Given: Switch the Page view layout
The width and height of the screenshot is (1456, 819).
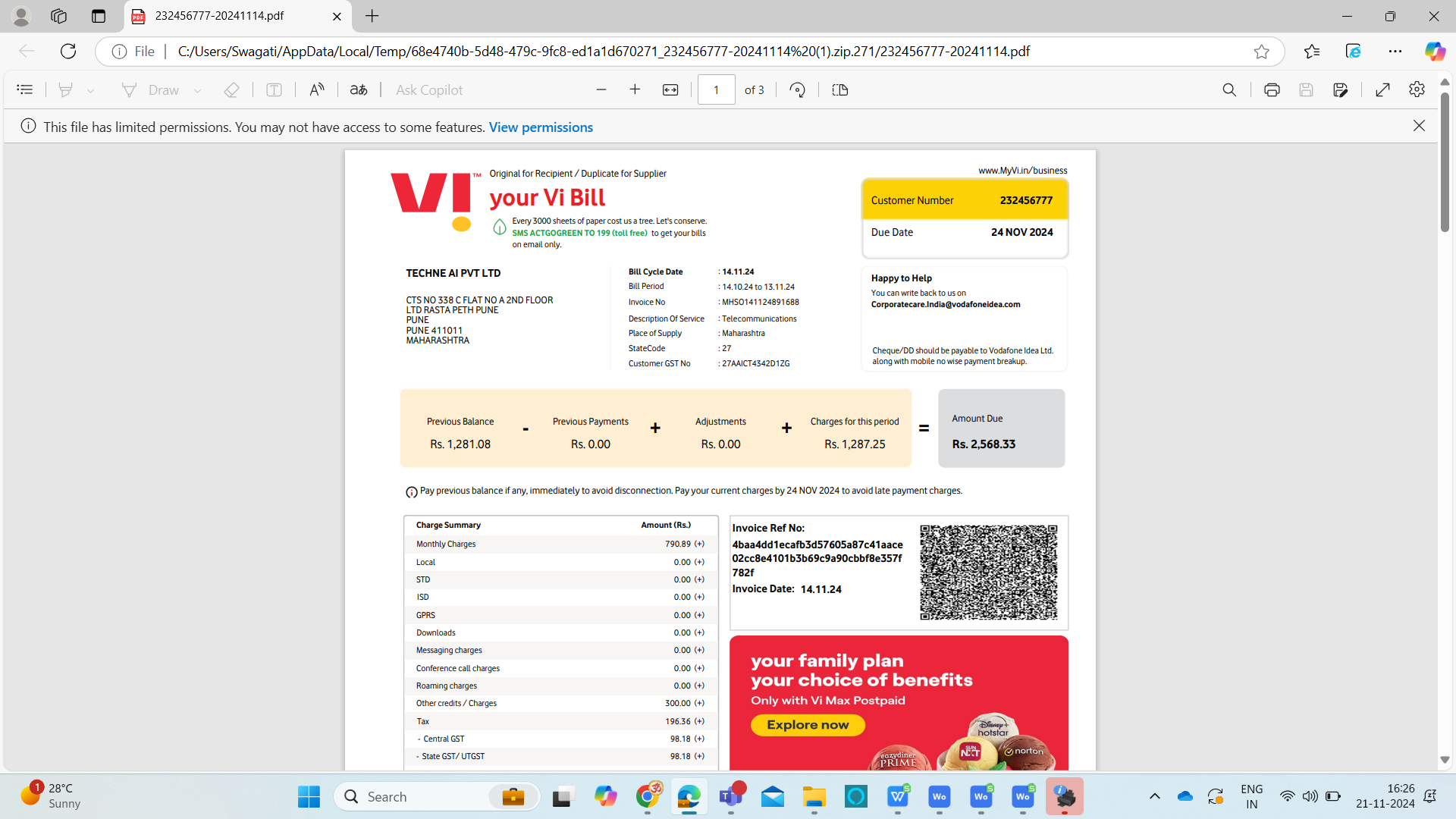Looking at the screenshot, I should point(840,90).
